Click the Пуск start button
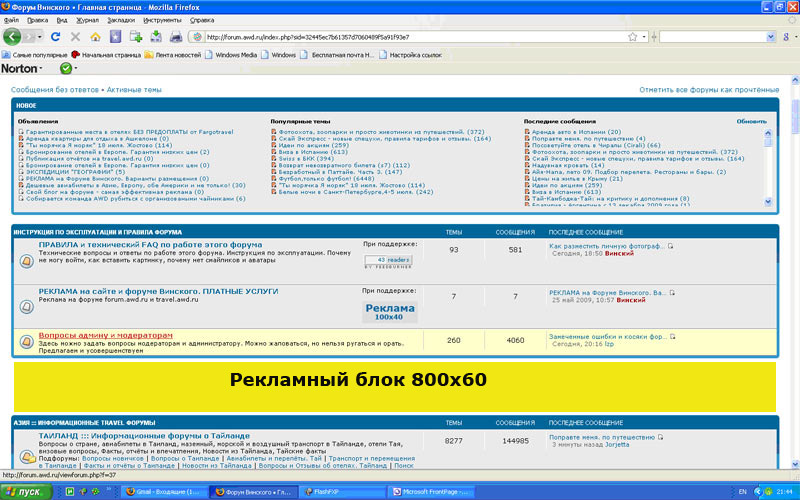Viewport: 800px width, 500px height. coord(26,492)
